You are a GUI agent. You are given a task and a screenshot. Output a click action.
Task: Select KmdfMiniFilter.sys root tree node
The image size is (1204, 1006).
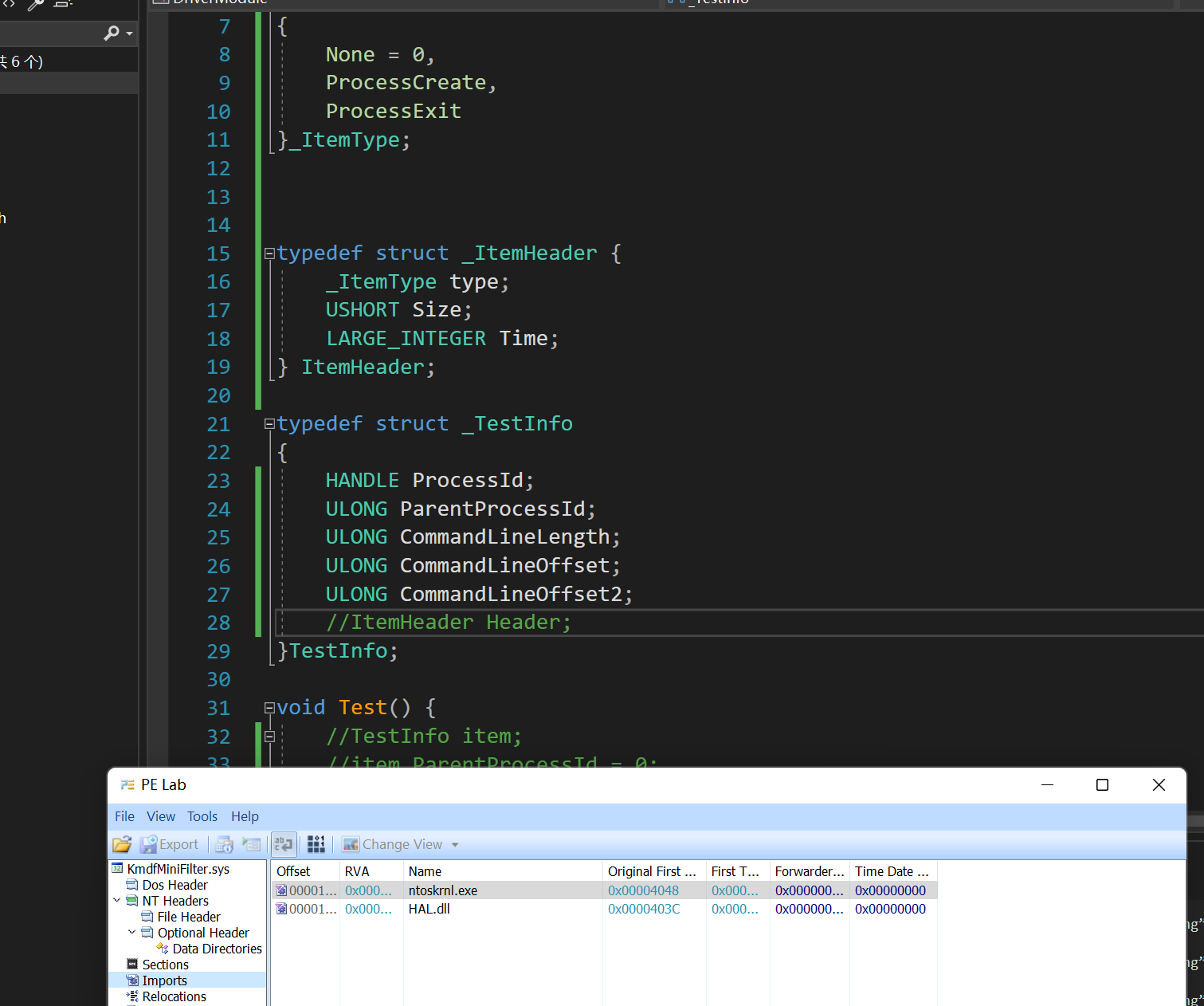(178, 869)
